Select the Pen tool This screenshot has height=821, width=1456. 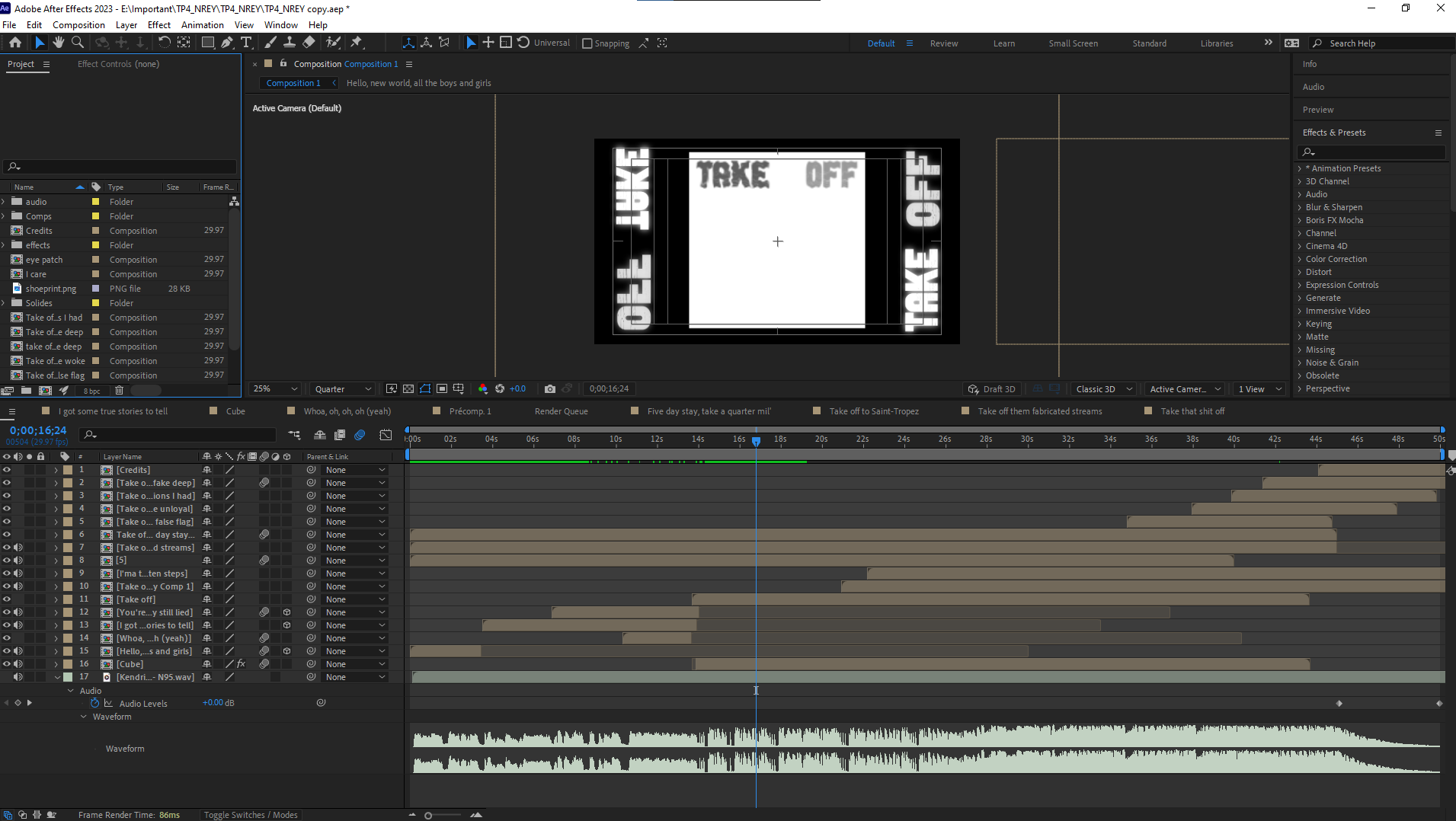point(227,43)
